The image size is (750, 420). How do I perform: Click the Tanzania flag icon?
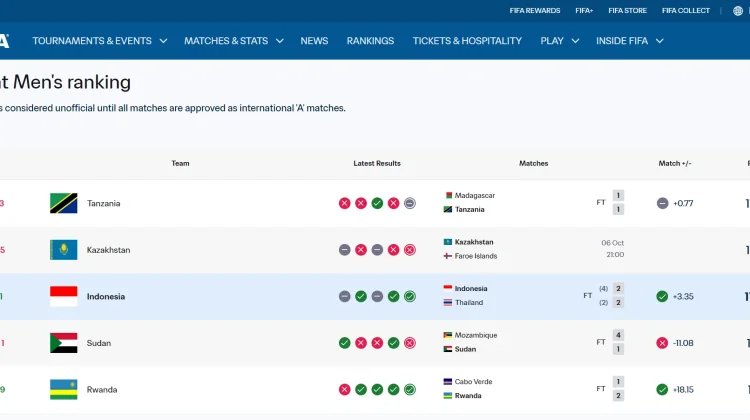pyautogui.click(x=64, y=203)
